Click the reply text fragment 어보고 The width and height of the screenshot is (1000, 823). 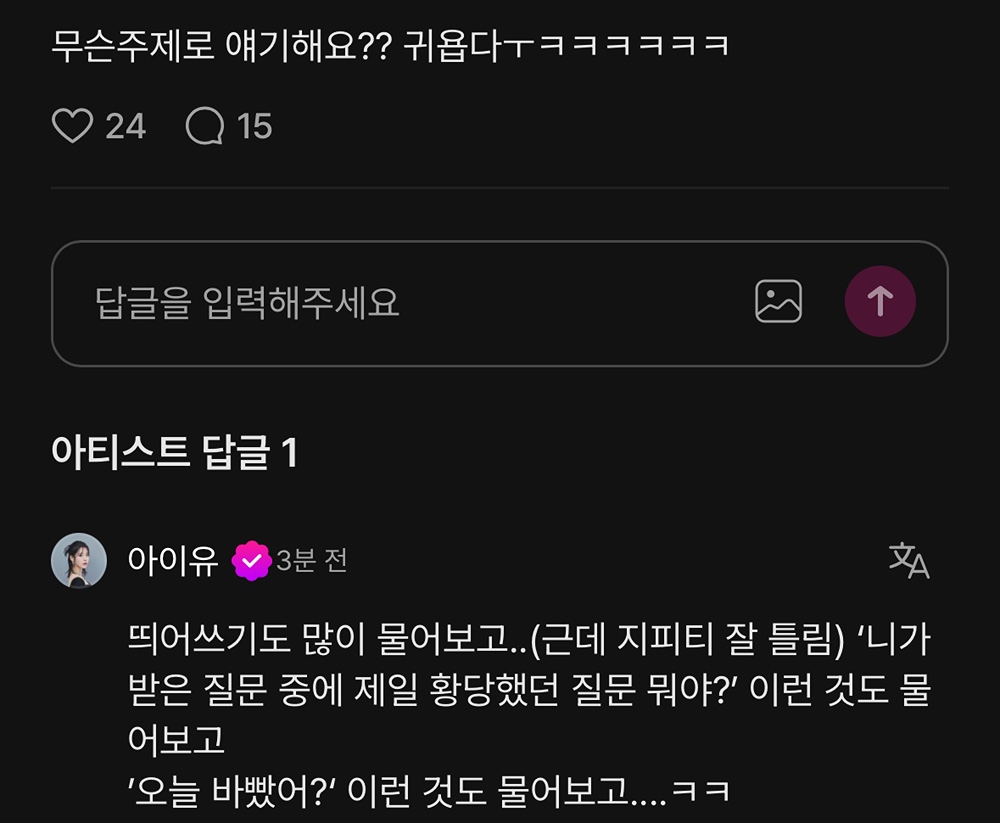click(x=177, y=740)
